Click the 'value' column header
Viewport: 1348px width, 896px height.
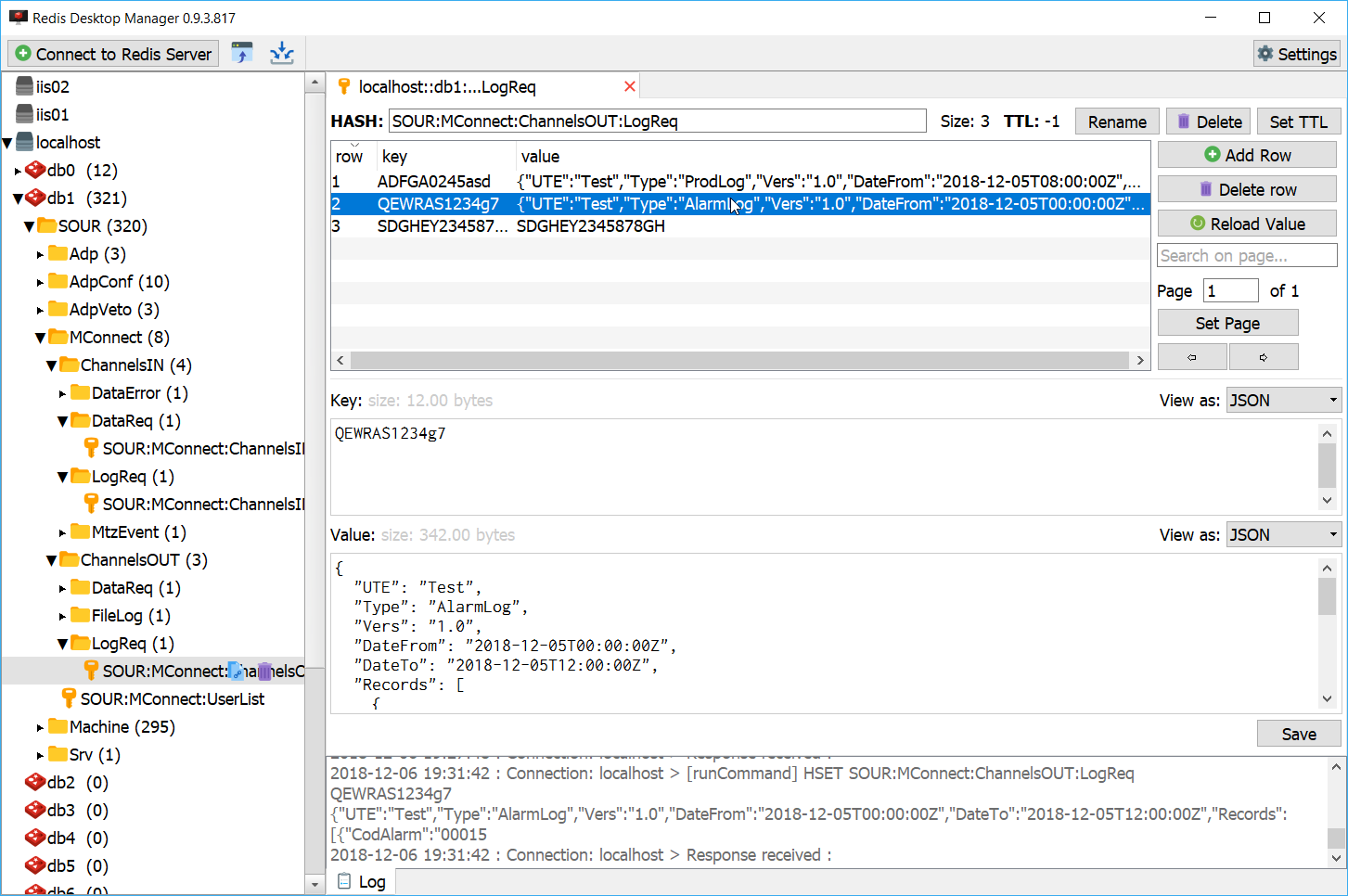pos(832,156)
